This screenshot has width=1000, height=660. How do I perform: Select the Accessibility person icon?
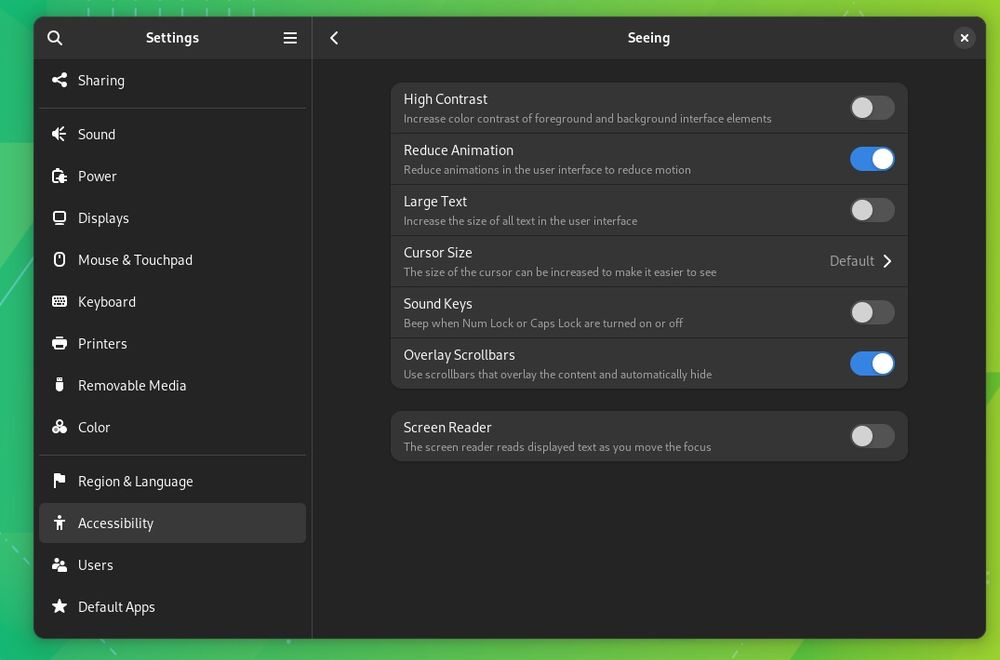58,523
